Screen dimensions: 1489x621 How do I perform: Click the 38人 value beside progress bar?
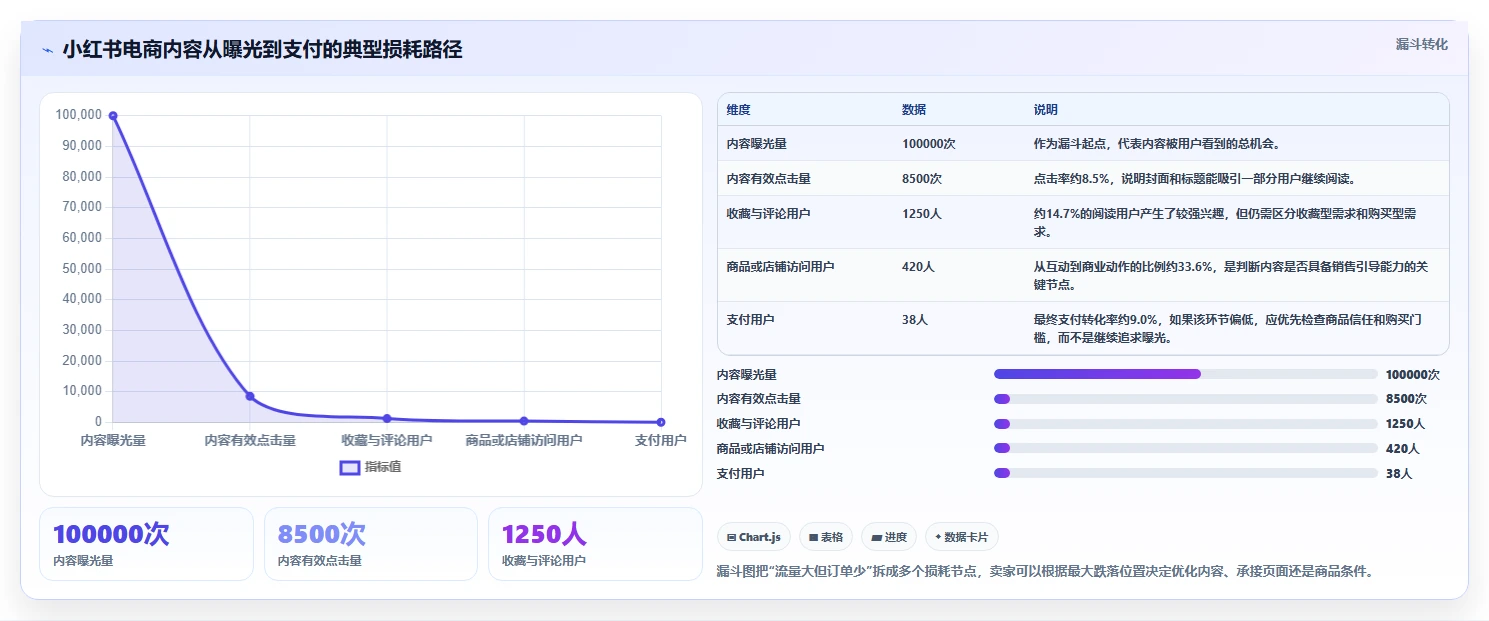point(1399,474)
